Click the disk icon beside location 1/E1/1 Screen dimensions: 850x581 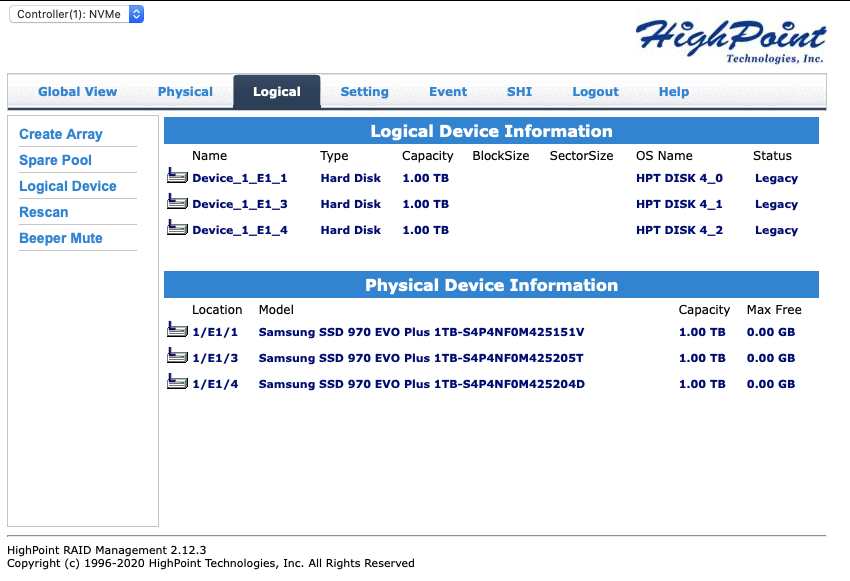coord(177,329)
